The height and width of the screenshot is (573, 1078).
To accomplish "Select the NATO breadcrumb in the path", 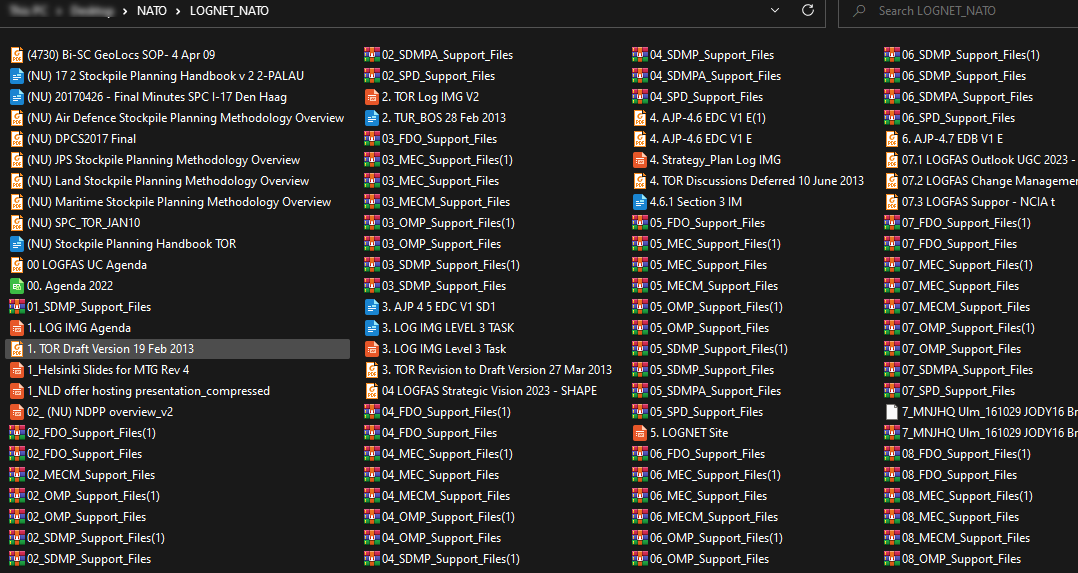I will [152, 11].
